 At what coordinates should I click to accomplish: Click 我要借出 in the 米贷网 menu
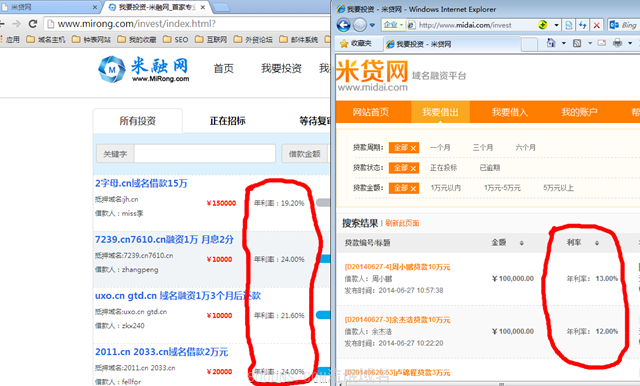pyautogui.click(x=440, y=112)
